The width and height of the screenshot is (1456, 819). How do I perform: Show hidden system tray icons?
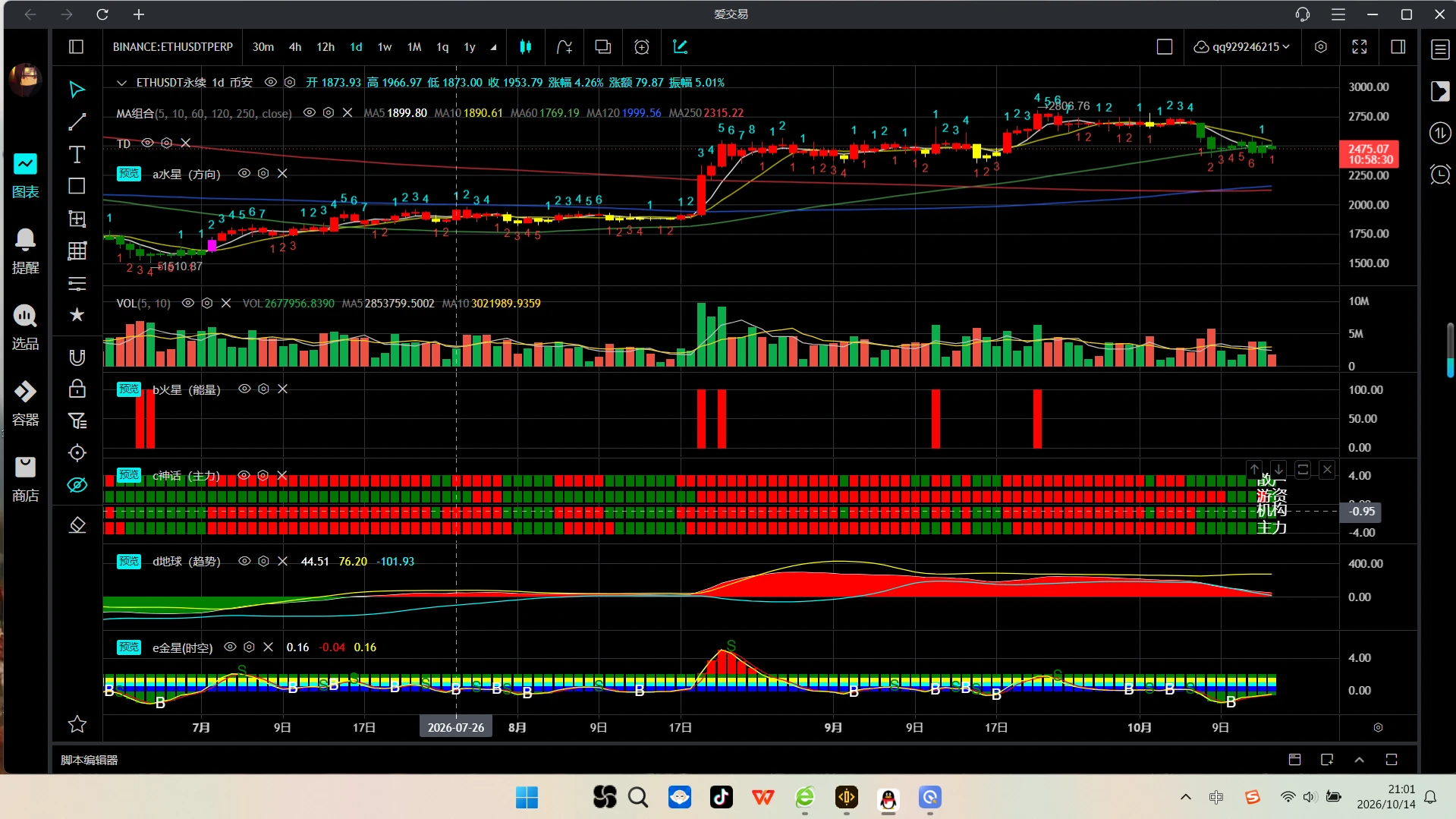pos(1186,797)
